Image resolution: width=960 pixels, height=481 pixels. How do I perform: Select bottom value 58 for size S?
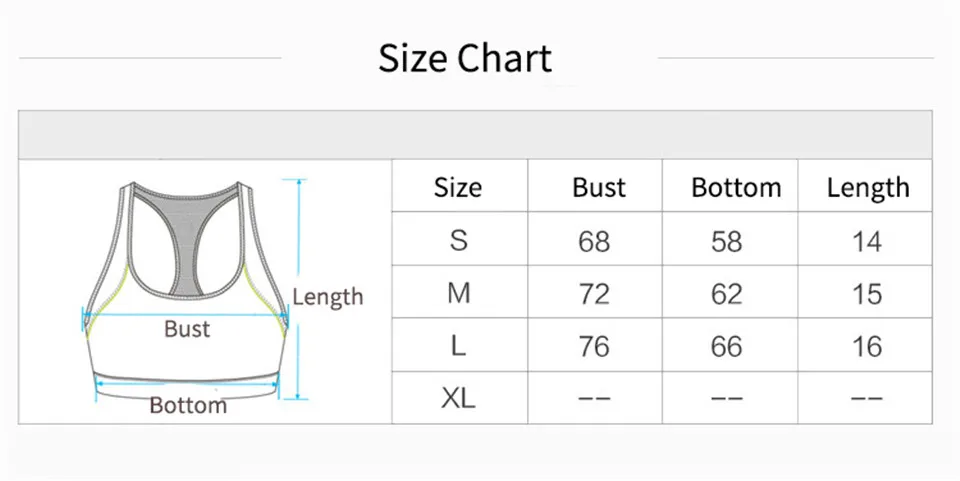[727, 241]
